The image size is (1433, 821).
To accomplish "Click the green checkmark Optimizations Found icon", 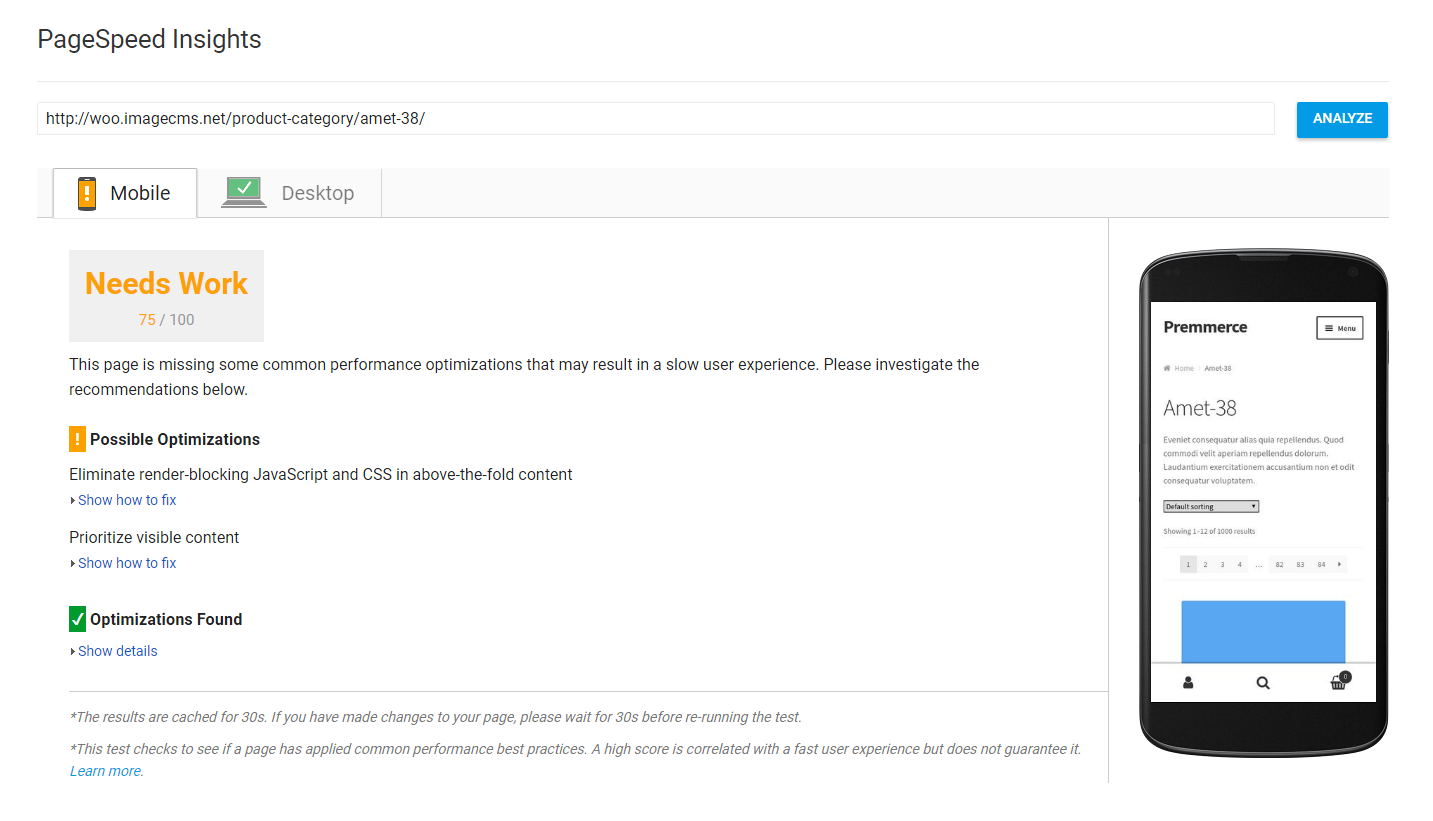I will coord(78,619).
